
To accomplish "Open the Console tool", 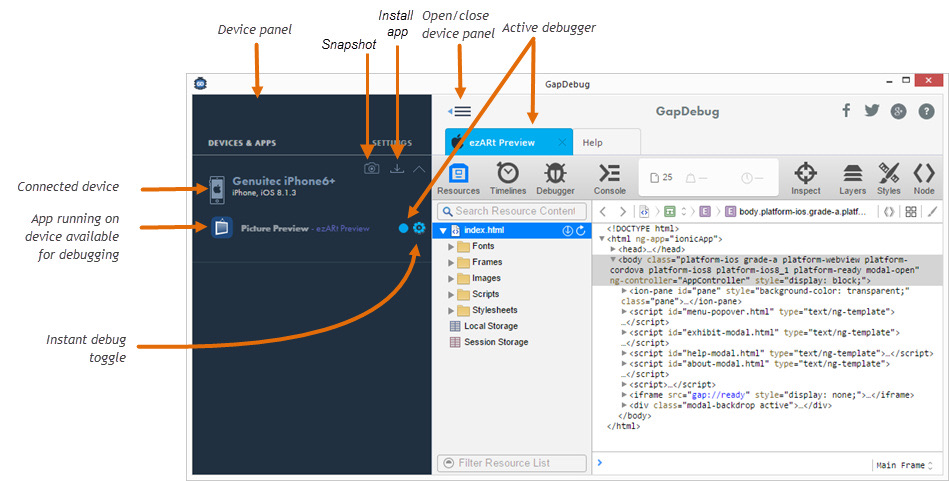I will (610, 178).
